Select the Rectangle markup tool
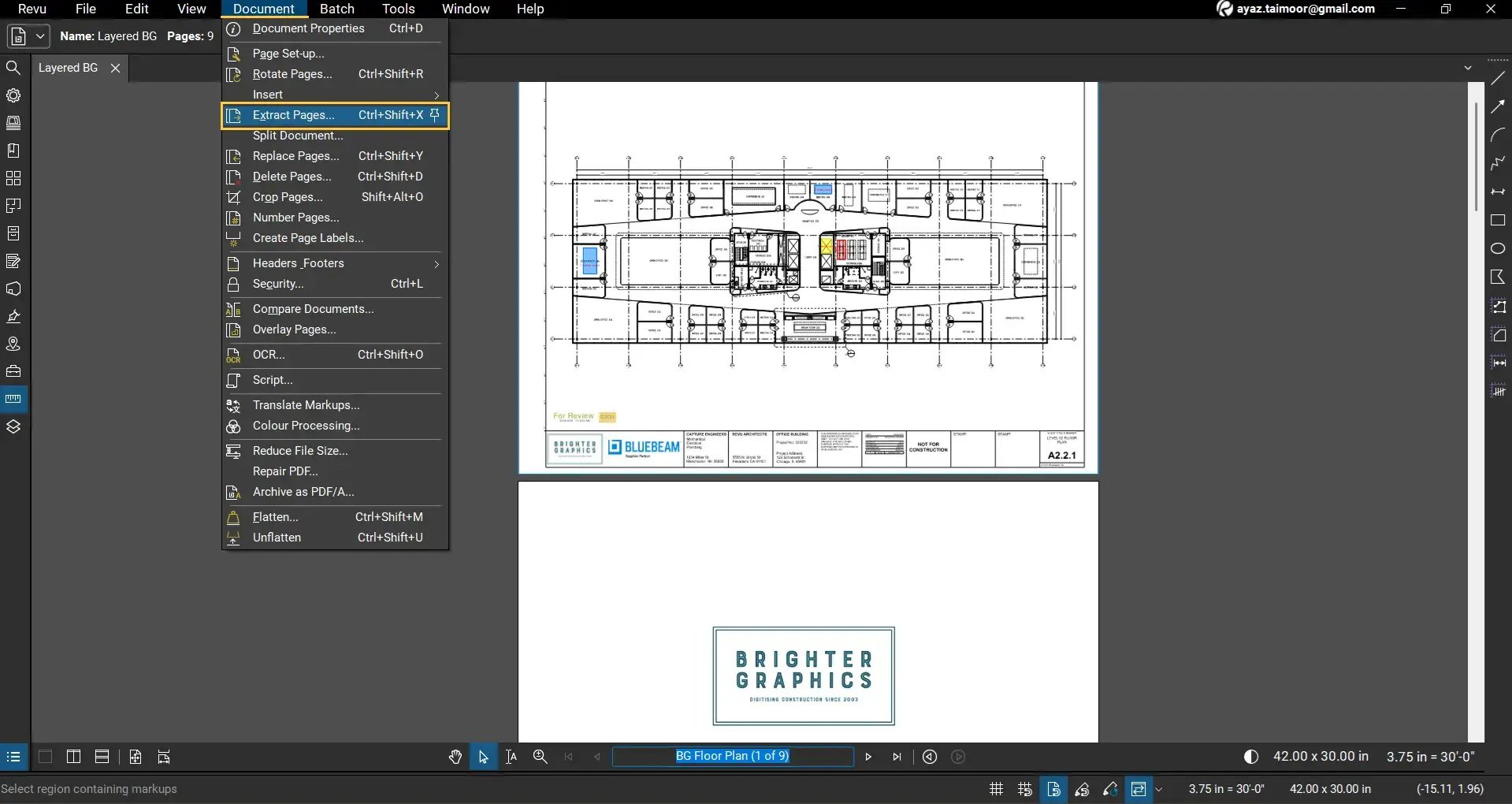 point(1498,221)
